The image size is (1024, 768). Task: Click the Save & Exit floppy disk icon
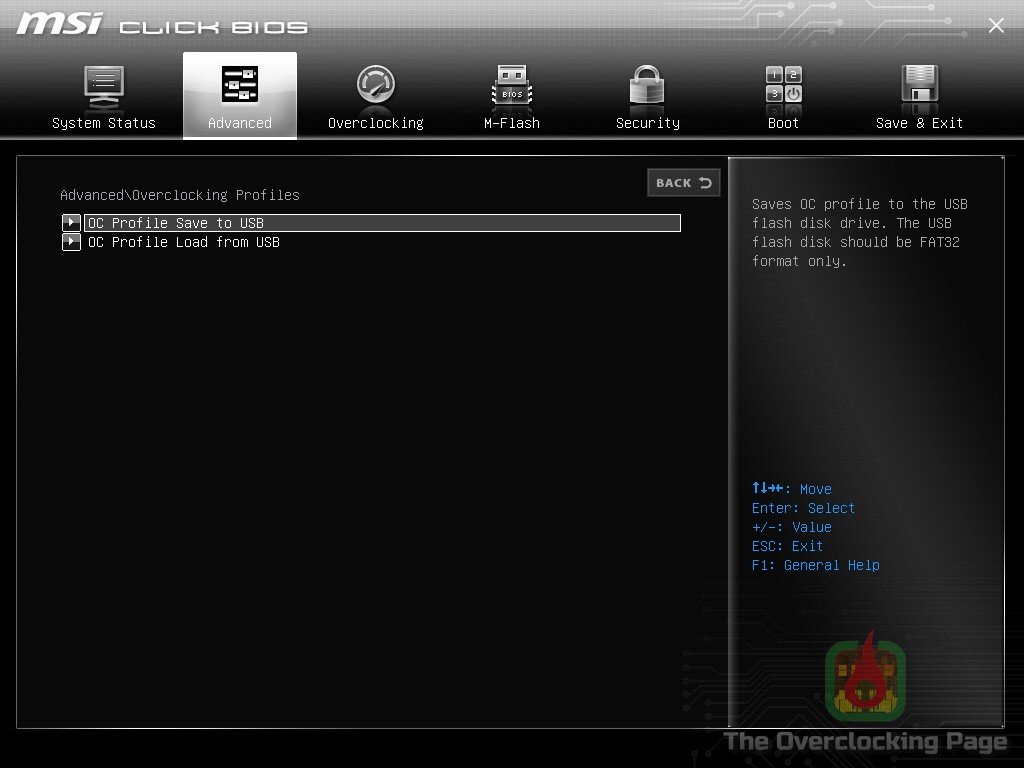point(919,85)
